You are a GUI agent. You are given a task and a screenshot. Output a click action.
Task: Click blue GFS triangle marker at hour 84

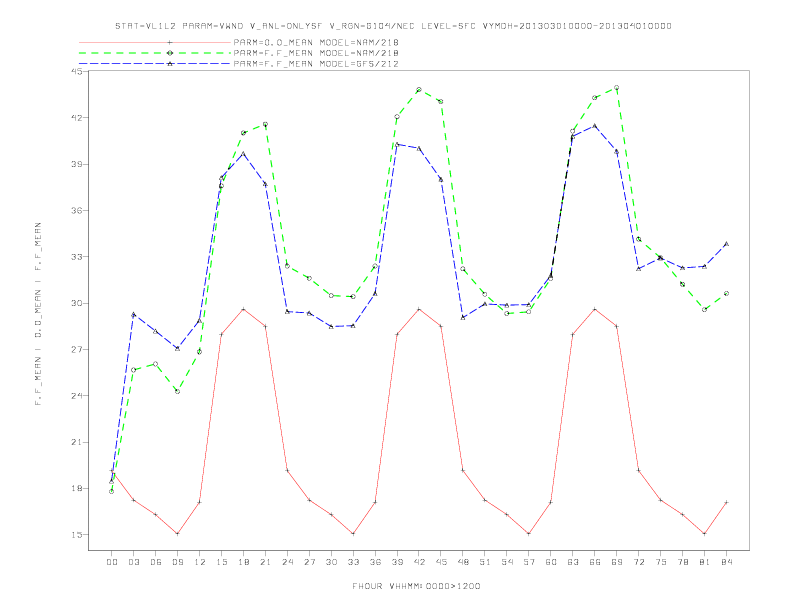click(726, 244)
